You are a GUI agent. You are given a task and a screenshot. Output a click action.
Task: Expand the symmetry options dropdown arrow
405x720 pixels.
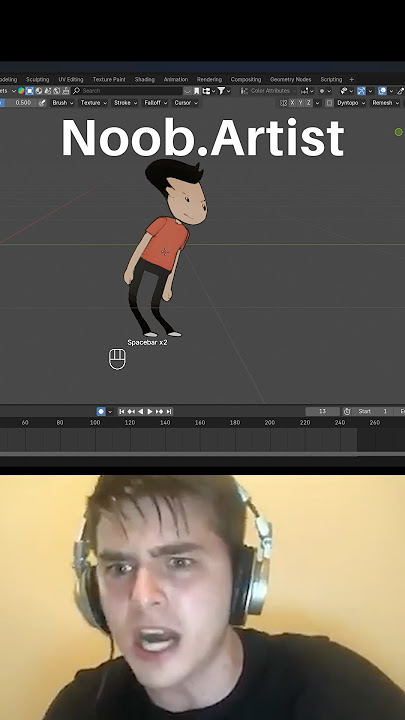coord(317,103)
